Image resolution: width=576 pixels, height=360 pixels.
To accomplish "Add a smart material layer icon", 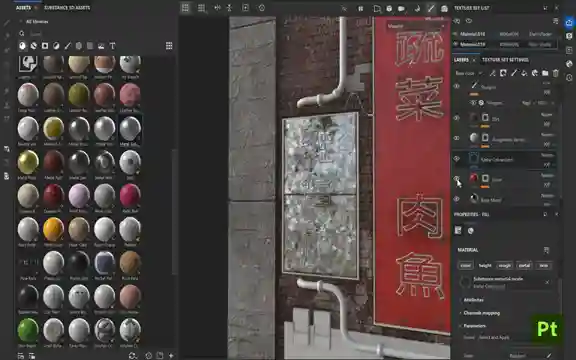I will coord(535,73).
